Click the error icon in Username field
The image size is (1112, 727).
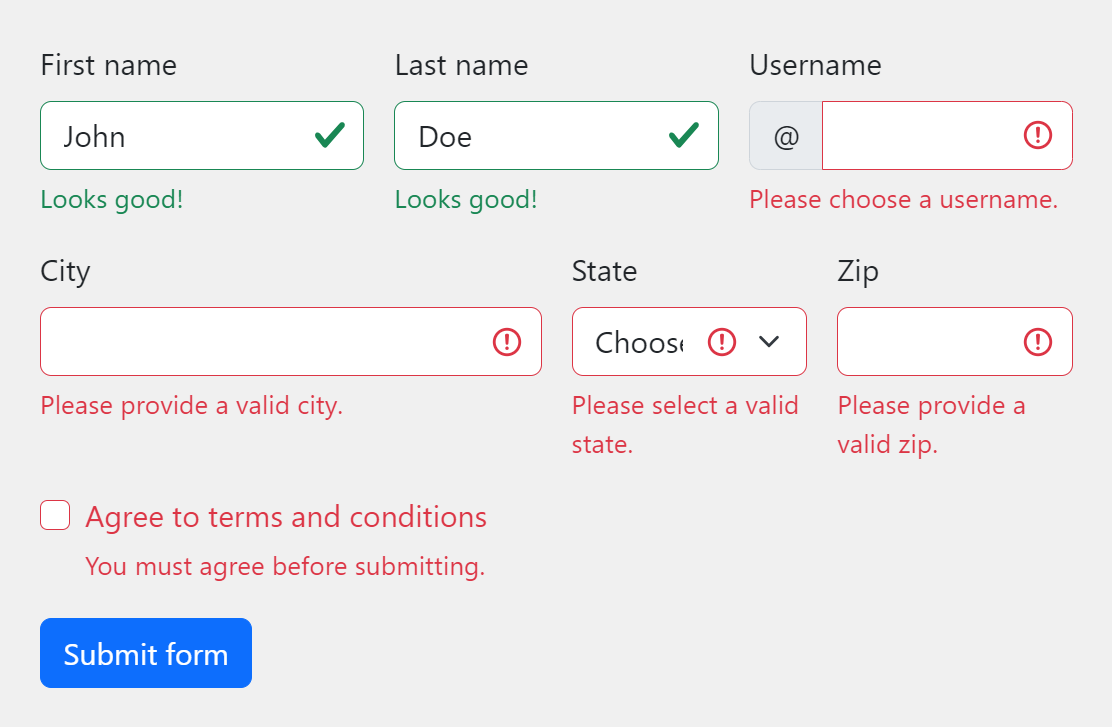pos(1038,135)
